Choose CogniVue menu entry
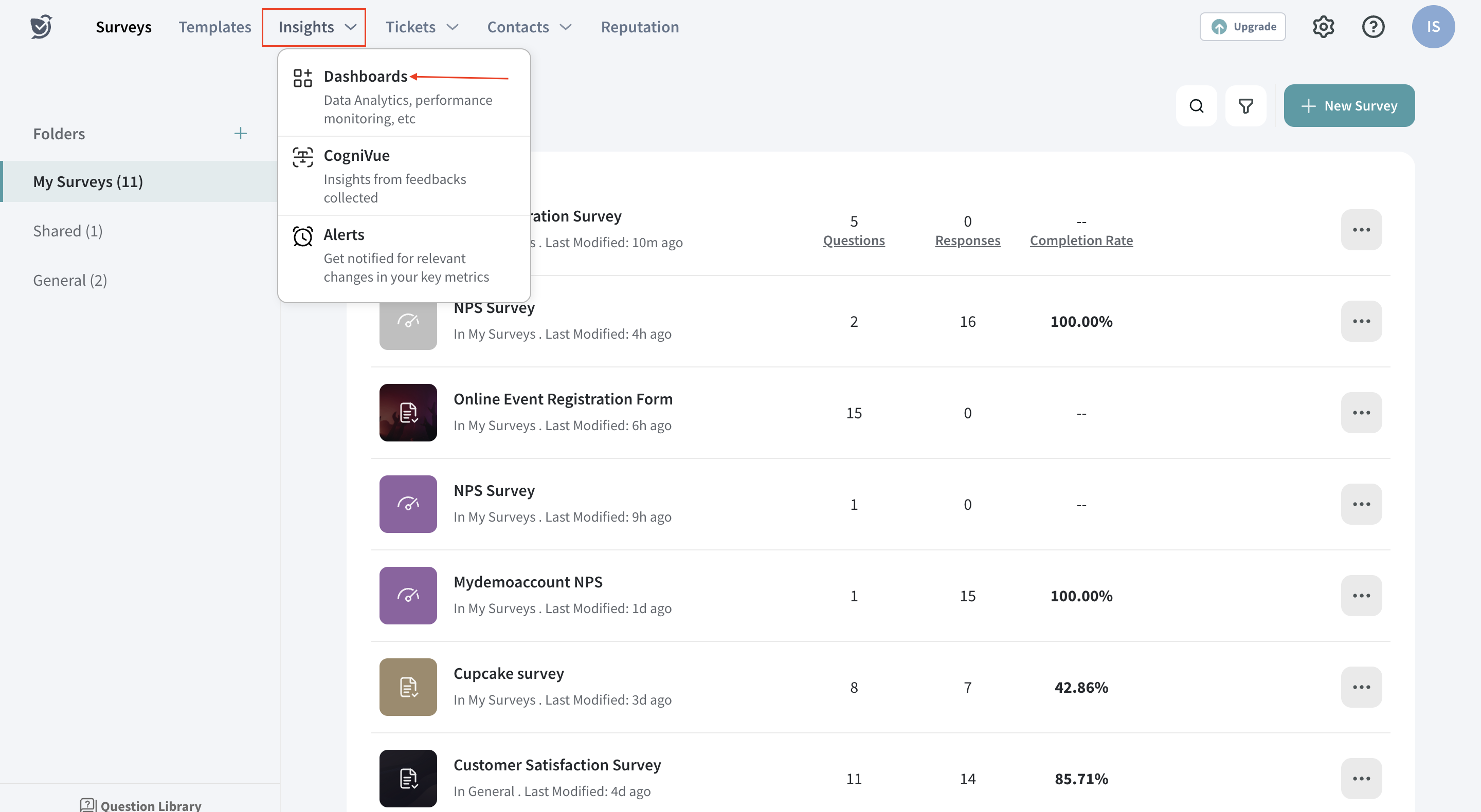 pos(356,155)
